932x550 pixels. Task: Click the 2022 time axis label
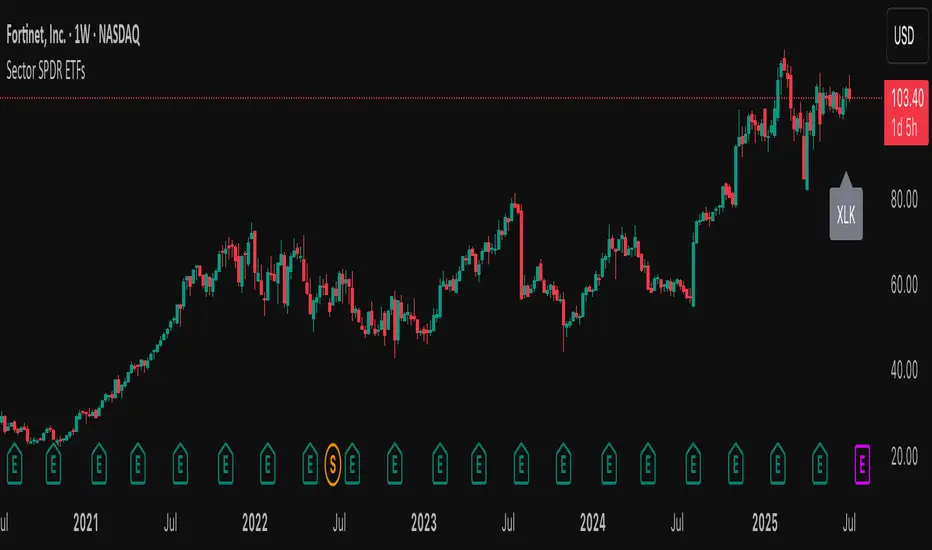coord(255,523)
